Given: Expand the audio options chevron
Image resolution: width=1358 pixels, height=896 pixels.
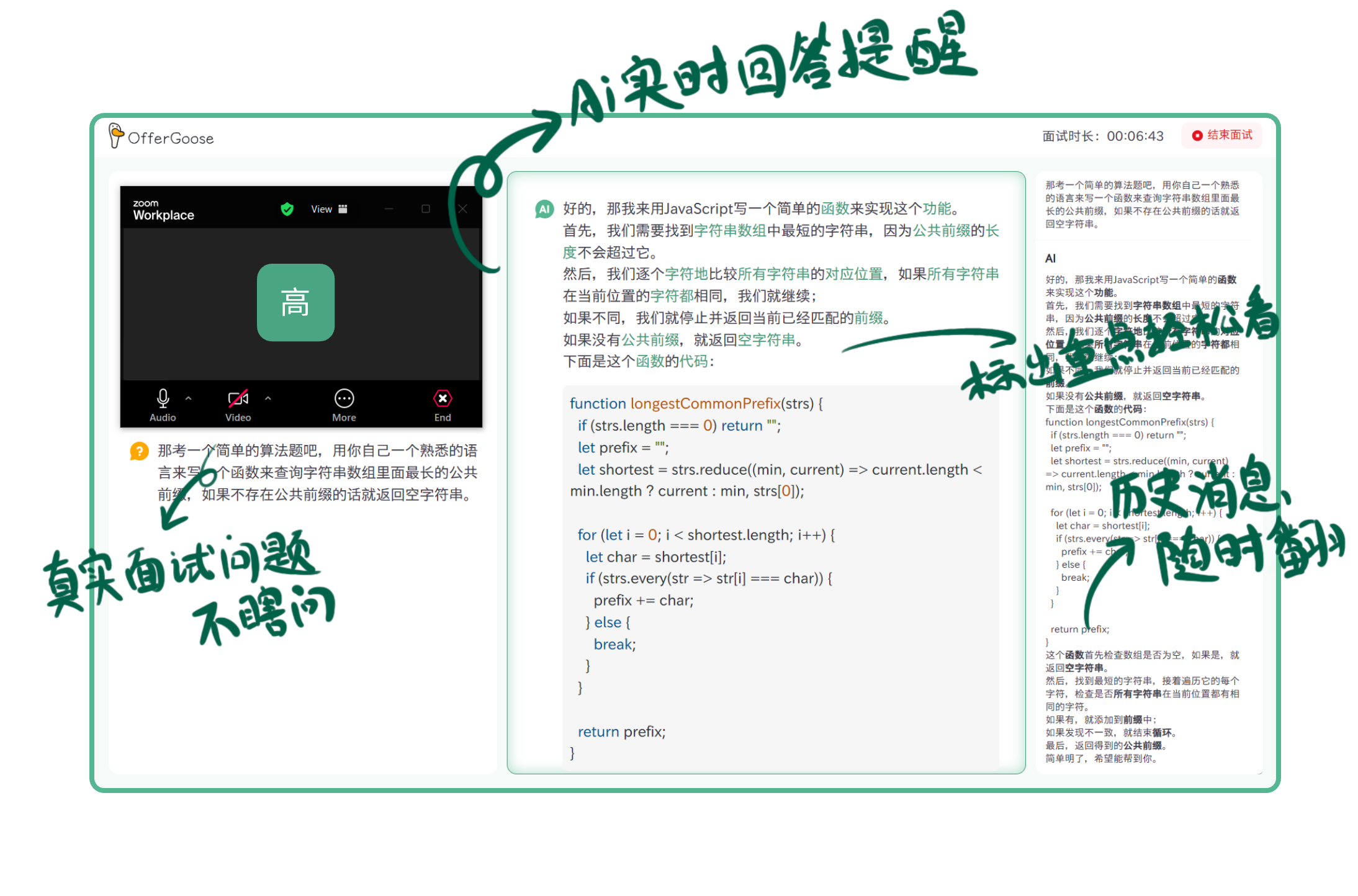Looking at the screenshot, I should coord(189,398).
